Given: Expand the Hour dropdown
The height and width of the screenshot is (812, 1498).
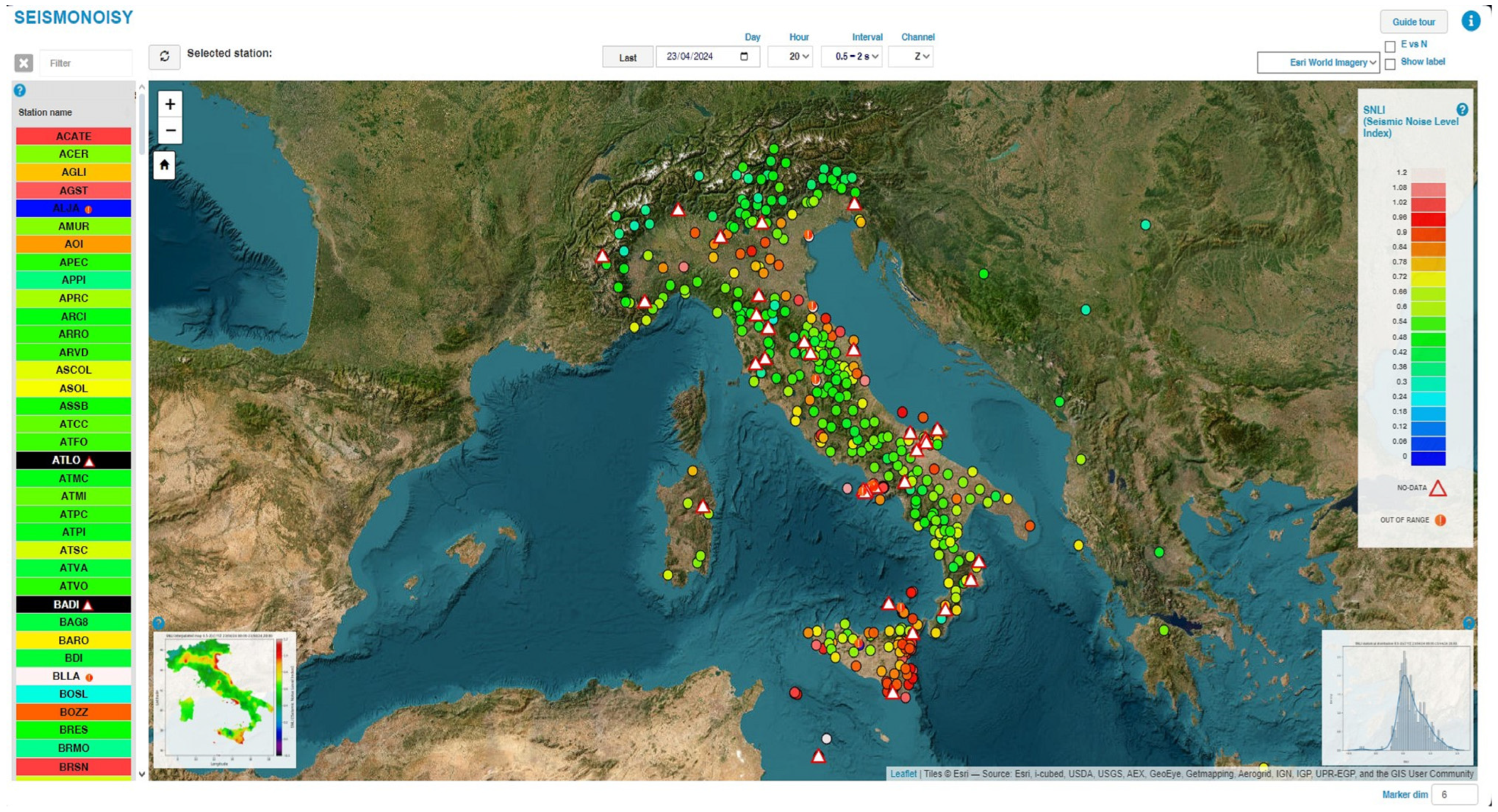Looking at the screenshot, I should point(791,56).
